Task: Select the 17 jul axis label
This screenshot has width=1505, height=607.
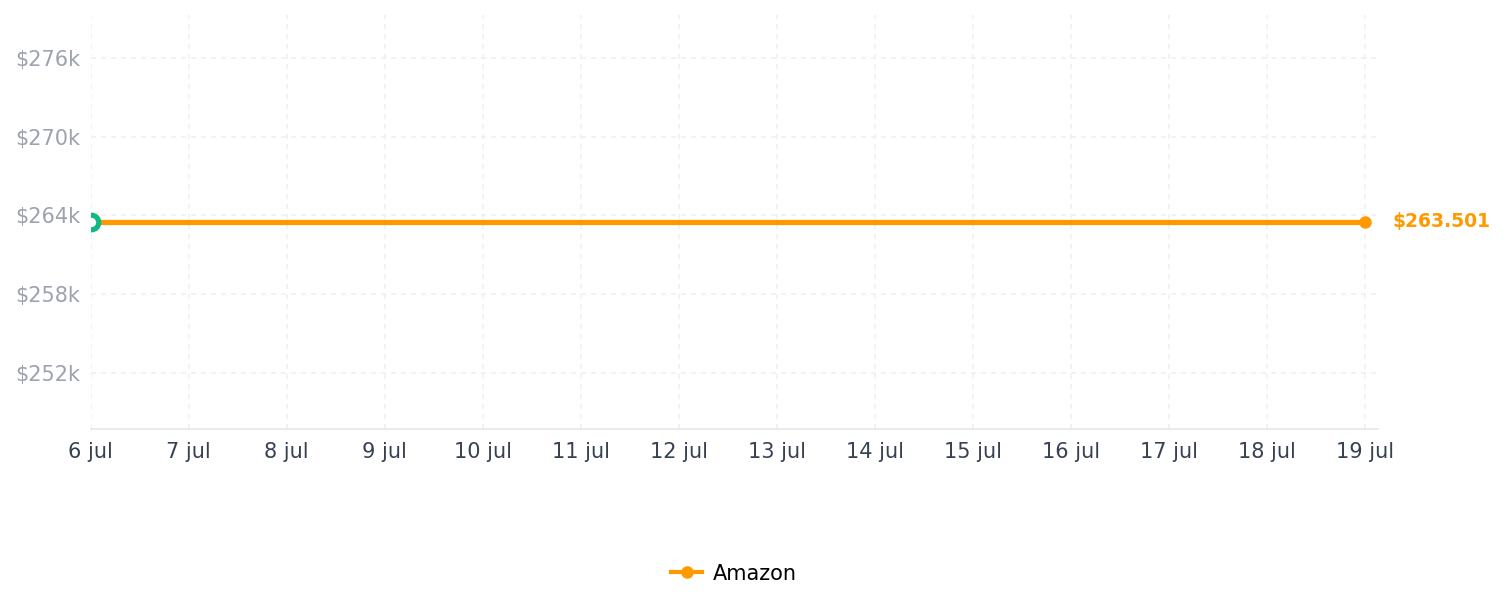Action: [1169, 451]
